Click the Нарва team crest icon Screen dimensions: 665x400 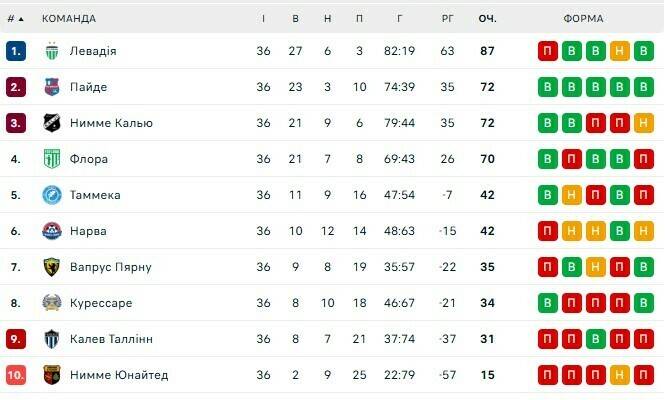[x=53, y=231]
